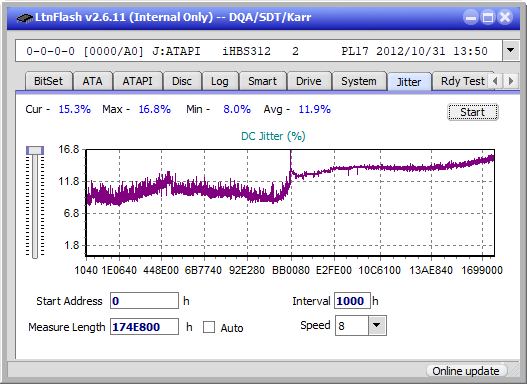Click in the Interval field
527x384 pixels.
(x=352, y=301)
